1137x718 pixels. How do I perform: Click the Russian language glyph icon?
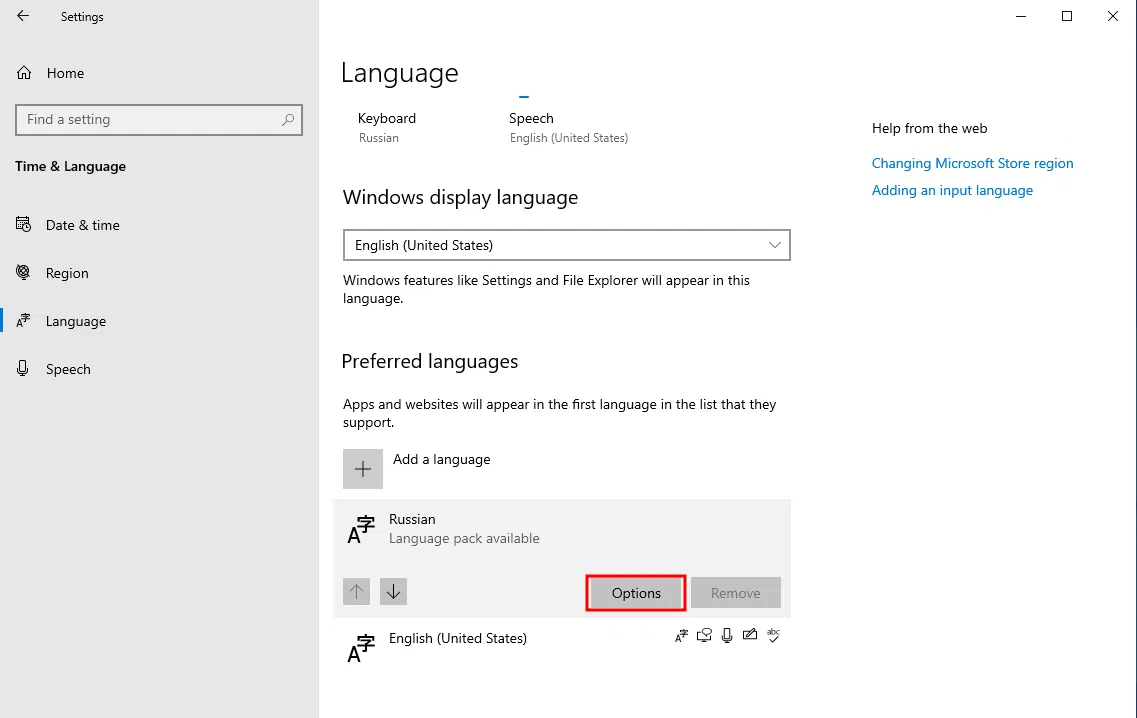point(361,529)
